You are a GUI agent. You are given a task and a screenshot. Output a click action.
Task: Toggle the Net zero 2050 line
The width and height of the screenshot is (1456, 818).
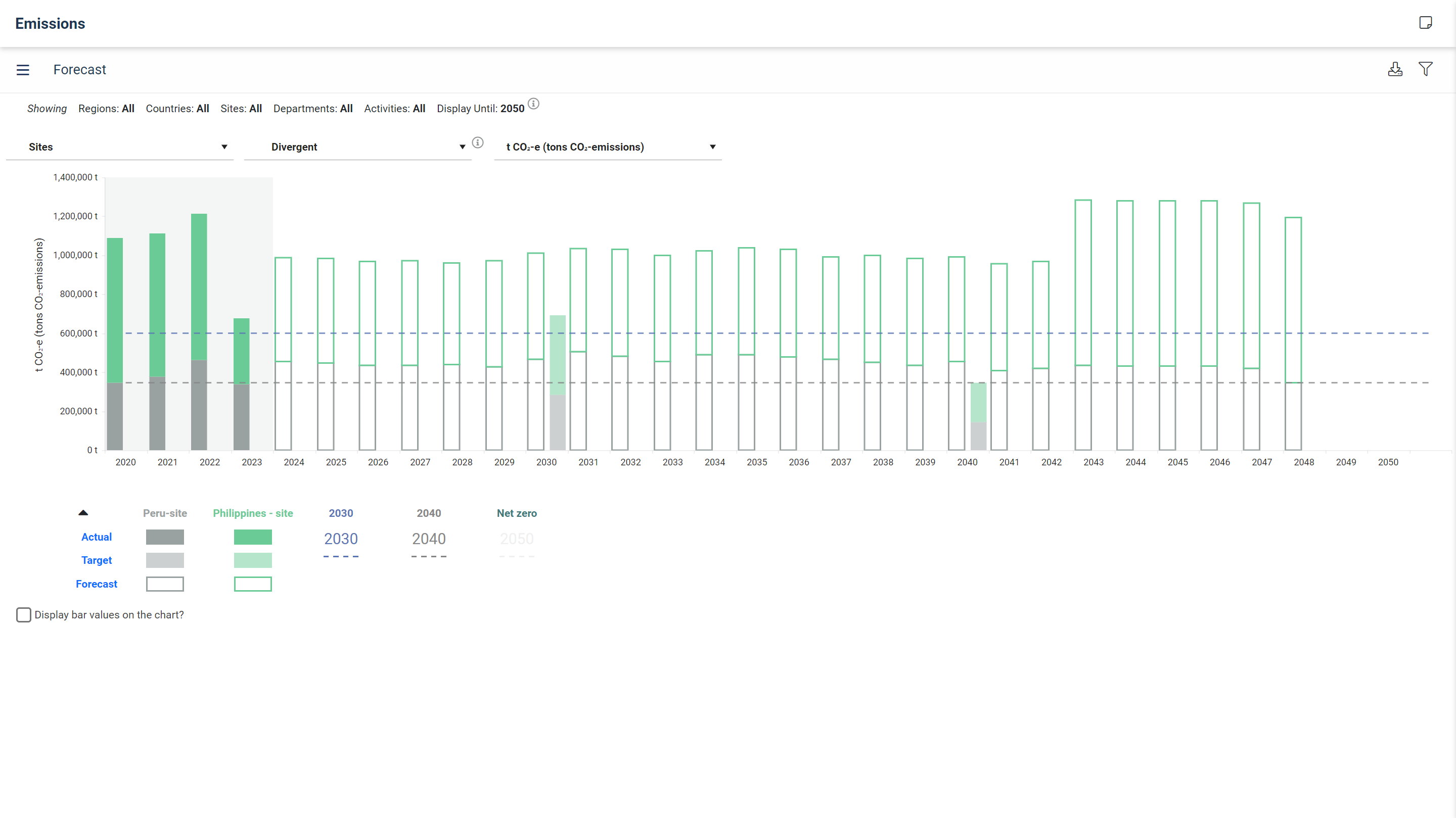coord(516,540)
